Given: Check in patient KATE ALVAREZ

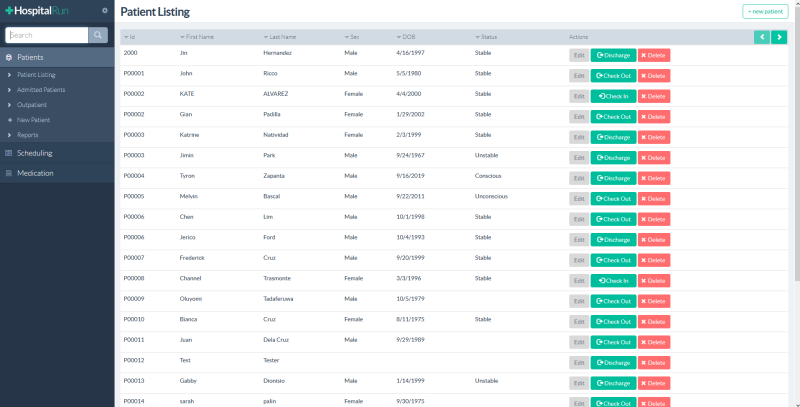Looking at the screenshot, I should pos(612,96).
